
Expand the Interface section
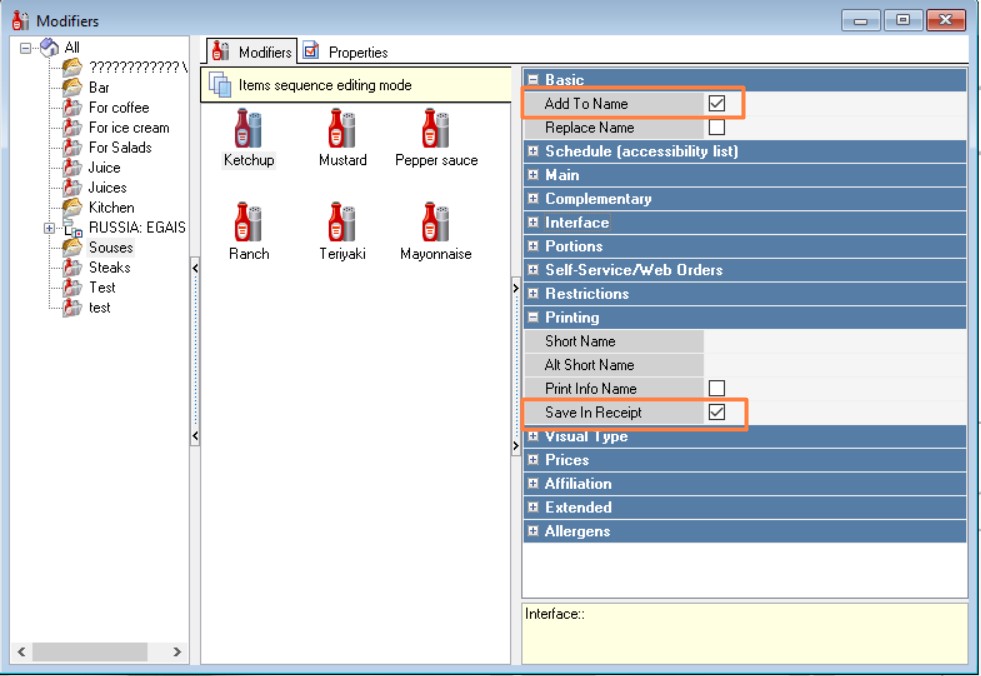[x=533, y=222]
